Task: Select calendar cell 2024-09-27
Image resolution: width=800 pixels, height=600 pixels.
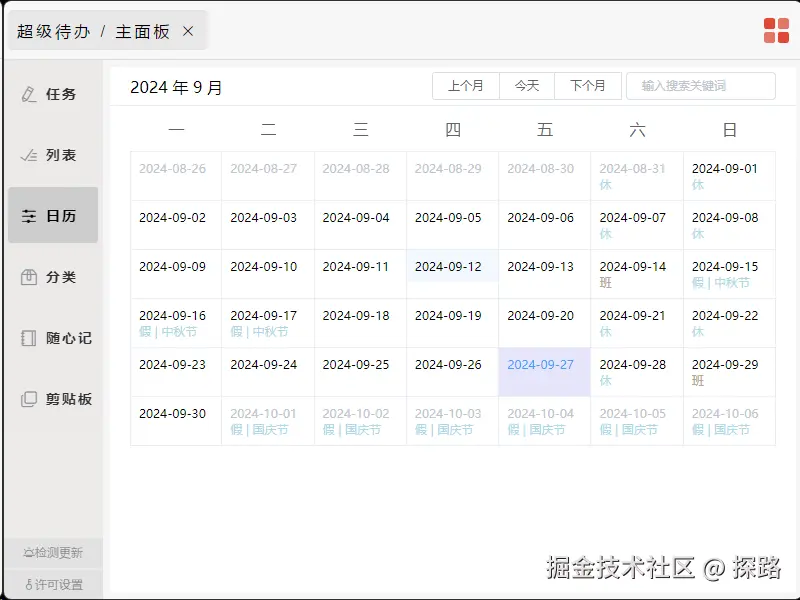Action: pyautogui.click(x=544, y=372)
